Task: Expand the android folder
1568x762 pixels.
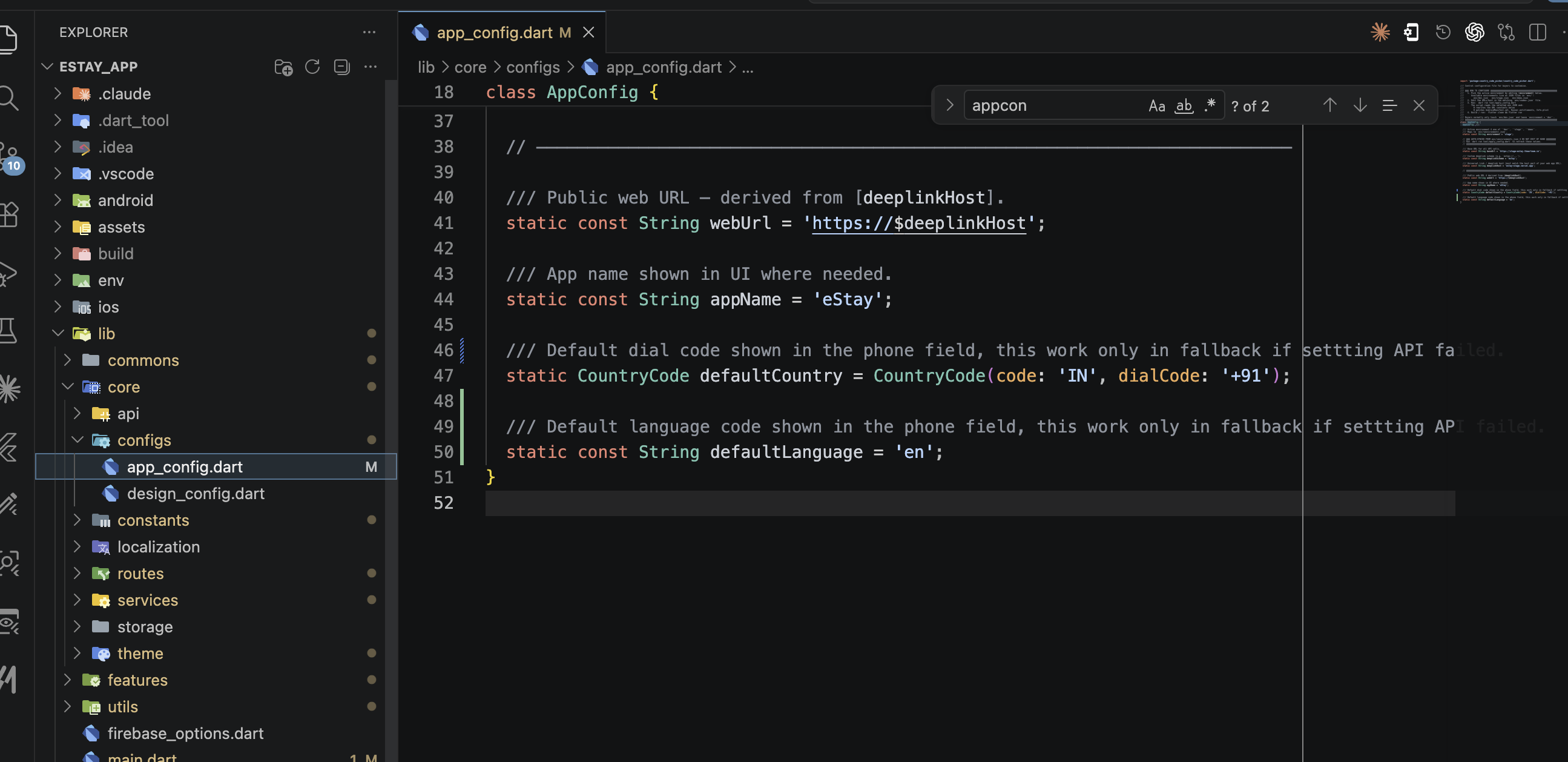Action: pyautogui.click(x=57, y=200)
